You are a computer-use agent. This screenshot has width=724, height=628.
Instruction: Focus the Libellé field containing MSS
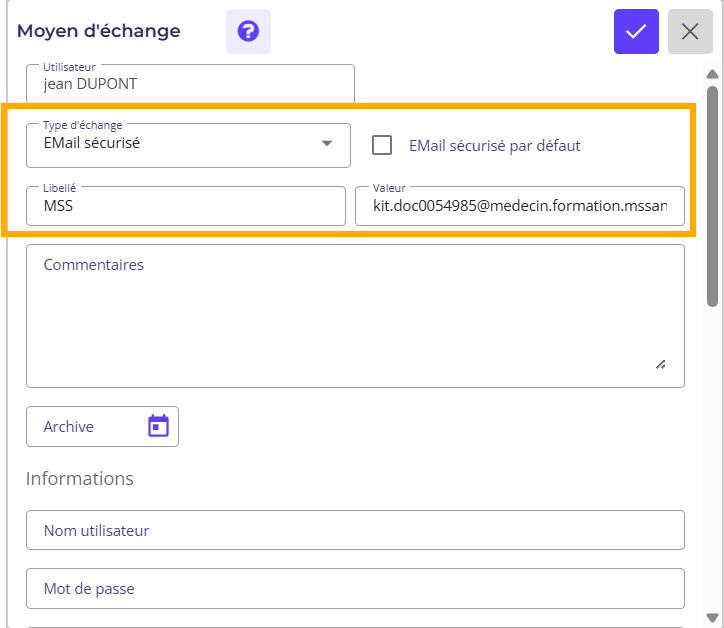[x=185, y=206]
